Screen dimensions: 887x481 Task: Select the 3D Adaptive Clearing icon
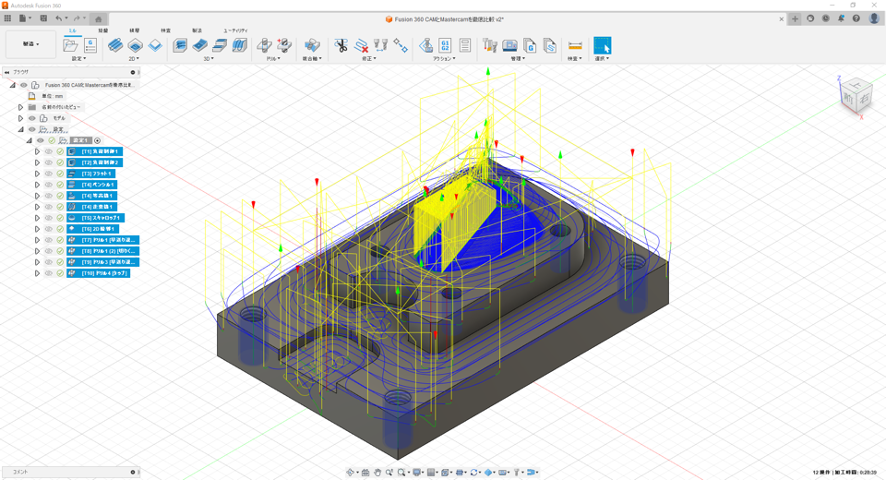(x=180, y=45)
